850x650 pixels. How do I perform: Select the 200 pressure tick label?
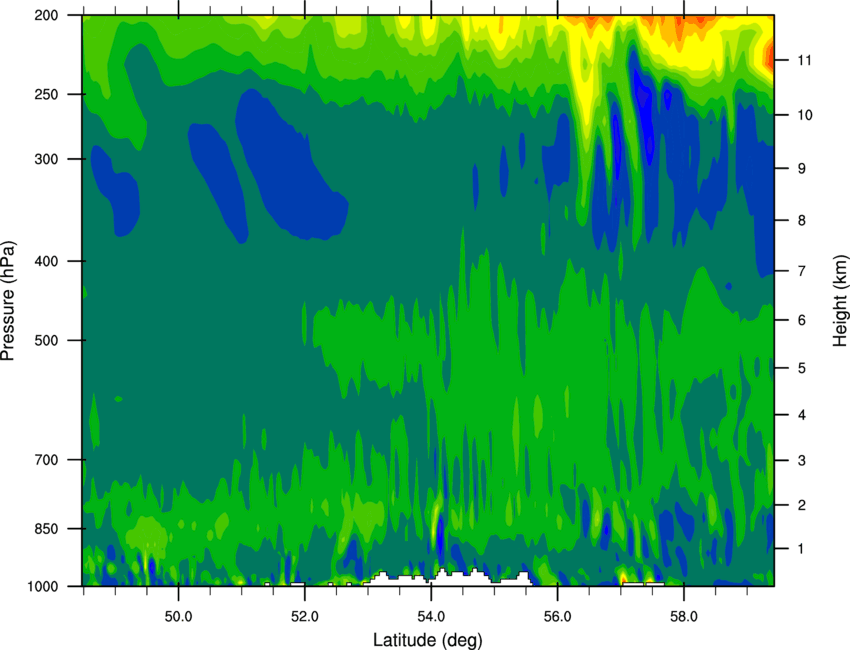click(x=46, y=15)
